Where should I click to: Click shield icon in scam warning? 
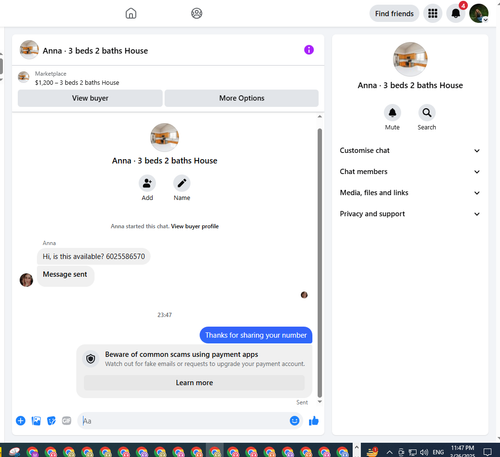91,359
